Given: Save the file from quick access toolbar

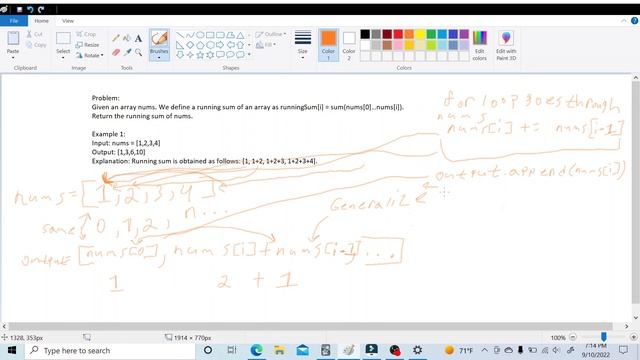Looking at the screenshot, I should 19,9.
